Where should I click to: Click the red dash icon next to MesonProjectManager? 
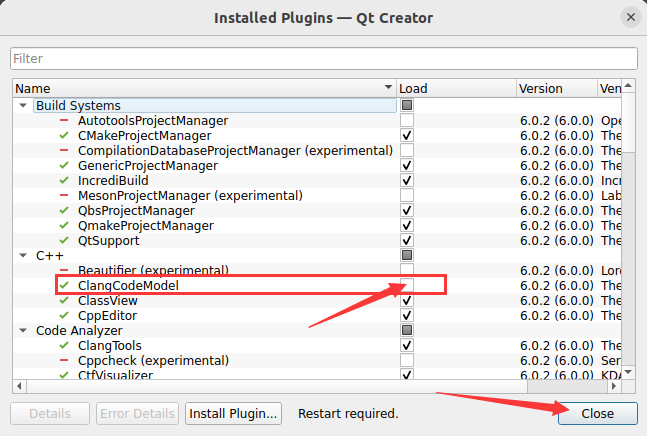tap(64, 196)
